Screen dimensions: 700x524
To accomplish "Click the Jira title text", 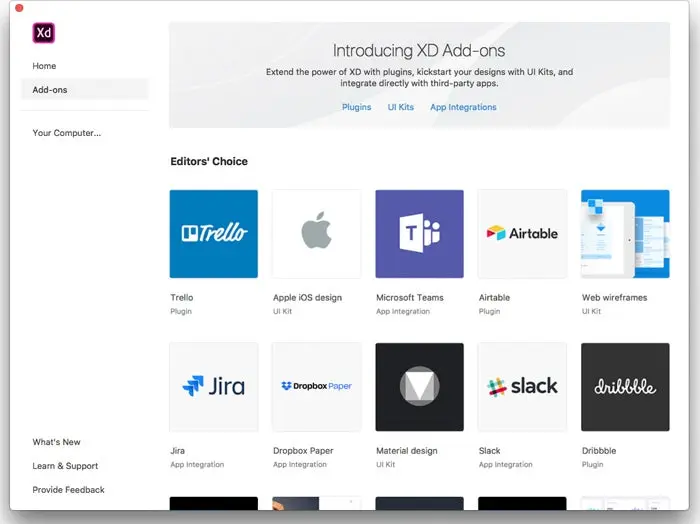I will (x=177, y=451).
